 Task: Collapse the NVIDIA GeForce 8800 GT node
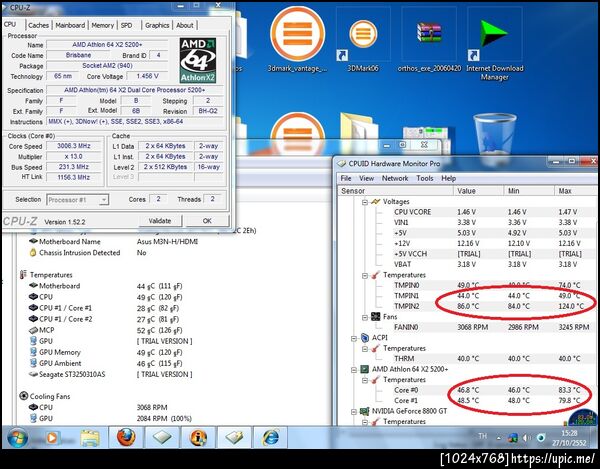pos(354,411)
